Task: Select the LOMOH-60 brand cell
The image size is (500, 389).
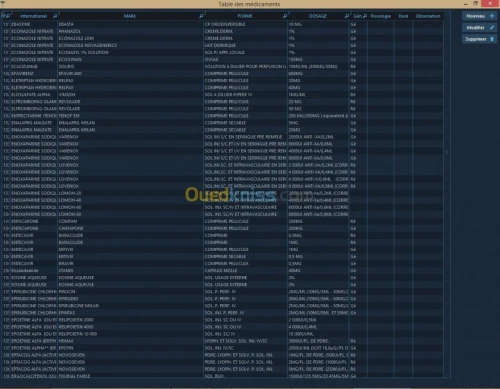Action: click(x=130, y=207)
